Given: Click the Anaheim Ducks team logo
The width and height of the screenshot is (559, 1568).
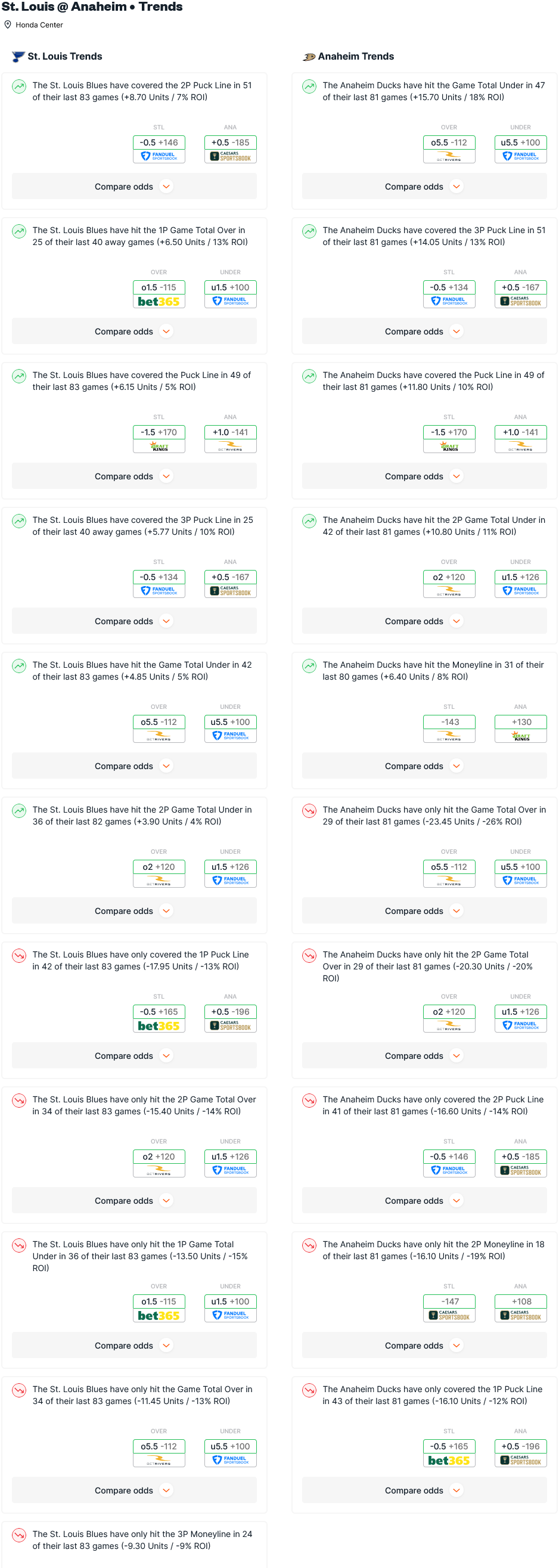Looking at the screenshot, I should (x=309, y=57).
